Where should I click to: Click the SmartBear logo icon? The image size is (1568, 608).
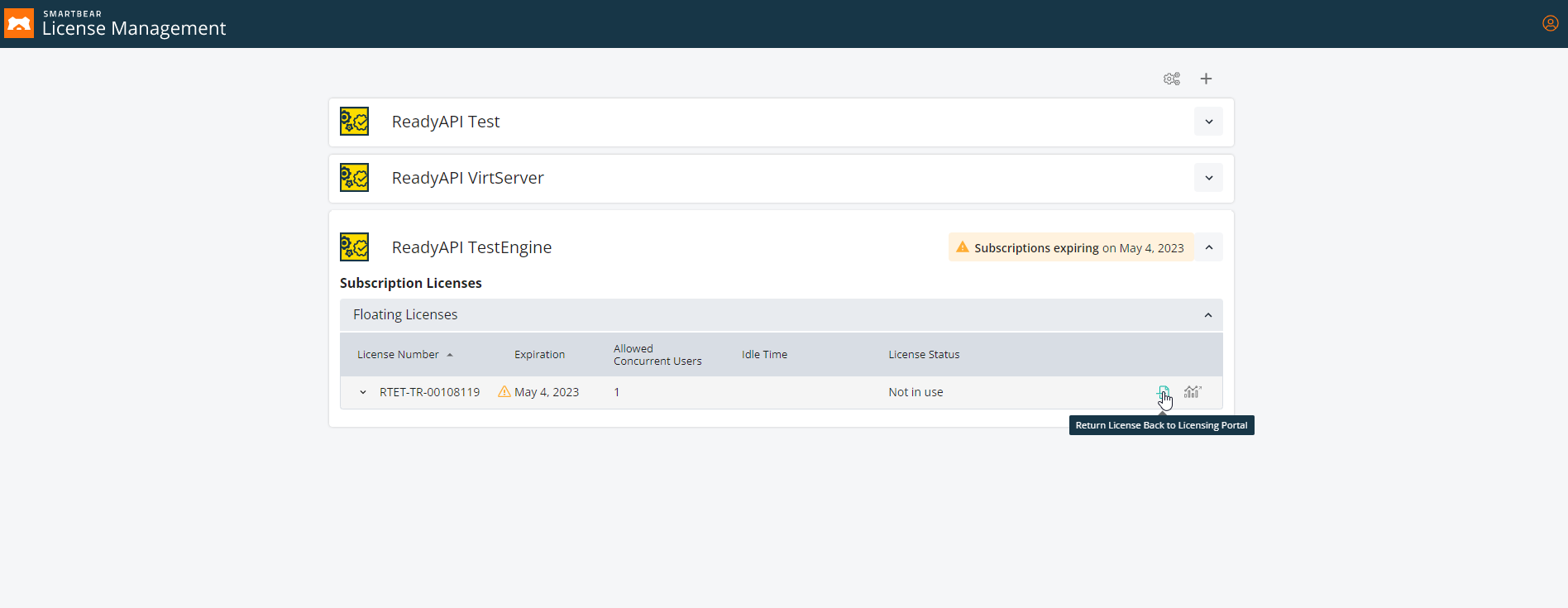click(19, 23)
